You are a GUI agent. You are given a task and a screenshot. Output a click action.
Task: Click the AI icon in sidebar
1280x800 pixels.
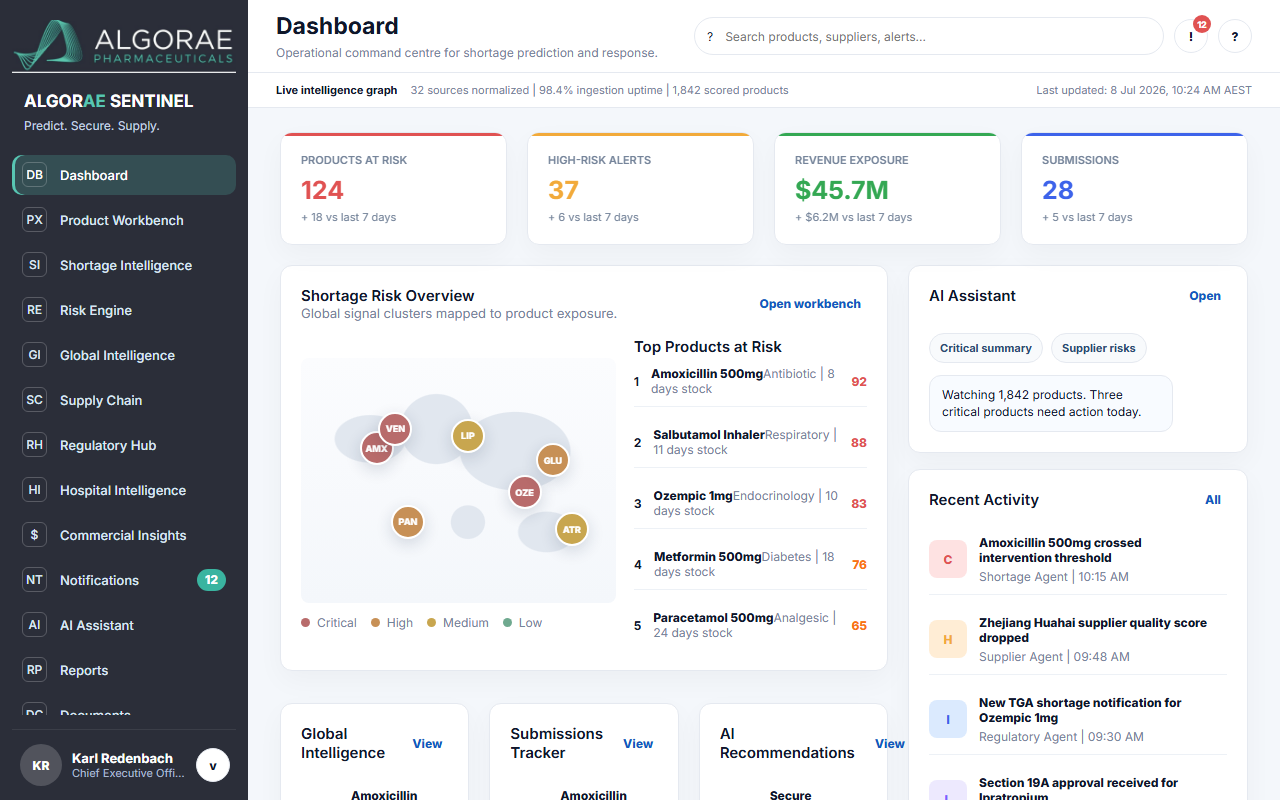[x=35, y=625]
